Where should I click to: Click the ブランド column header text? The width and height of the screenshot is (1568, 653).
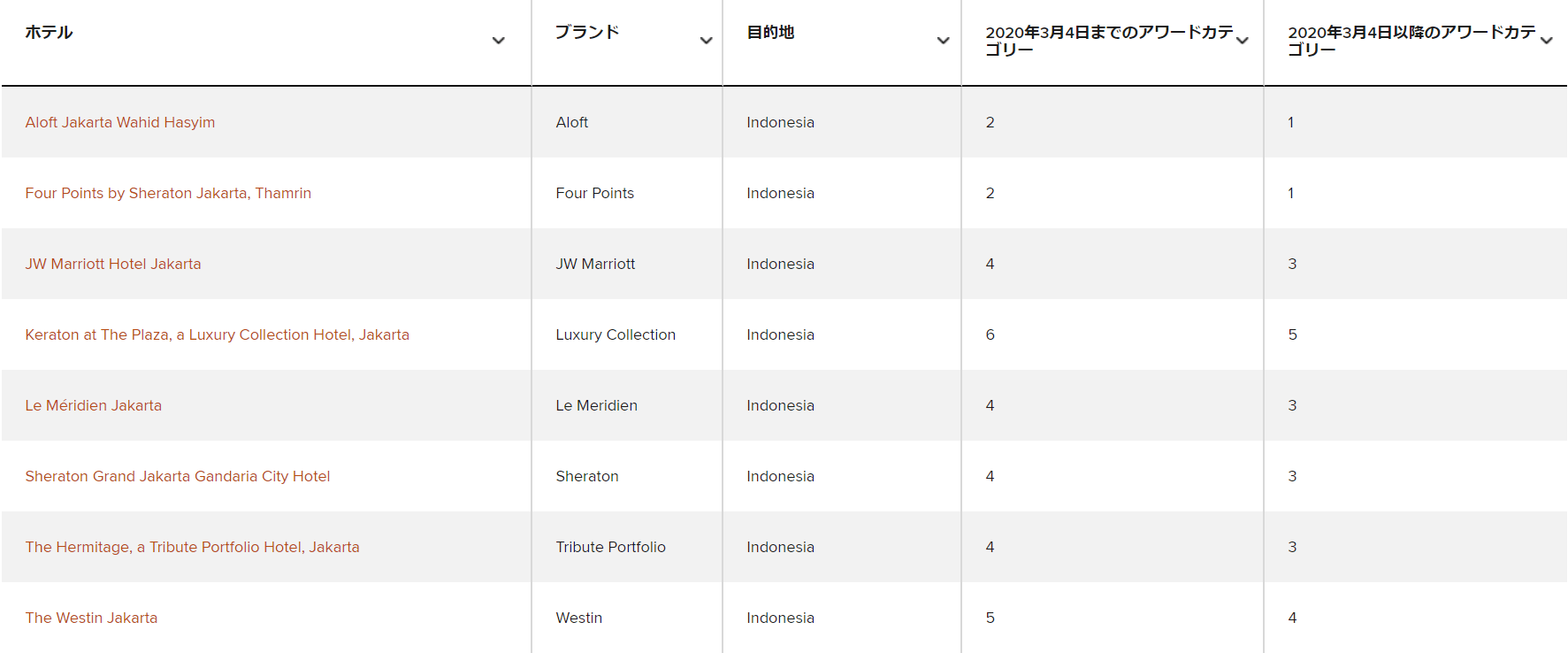(x=587, y=33)
